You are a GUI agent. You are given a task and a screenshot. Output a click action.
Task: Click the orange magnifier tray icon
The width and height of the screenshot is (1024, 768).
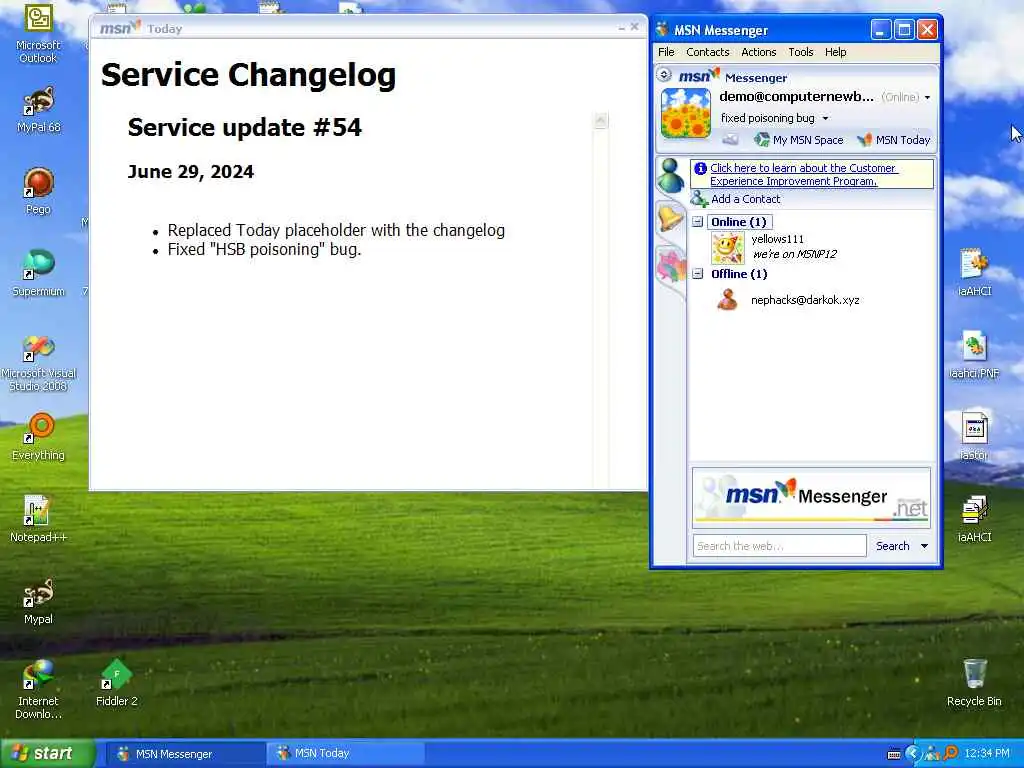[950, 754]
